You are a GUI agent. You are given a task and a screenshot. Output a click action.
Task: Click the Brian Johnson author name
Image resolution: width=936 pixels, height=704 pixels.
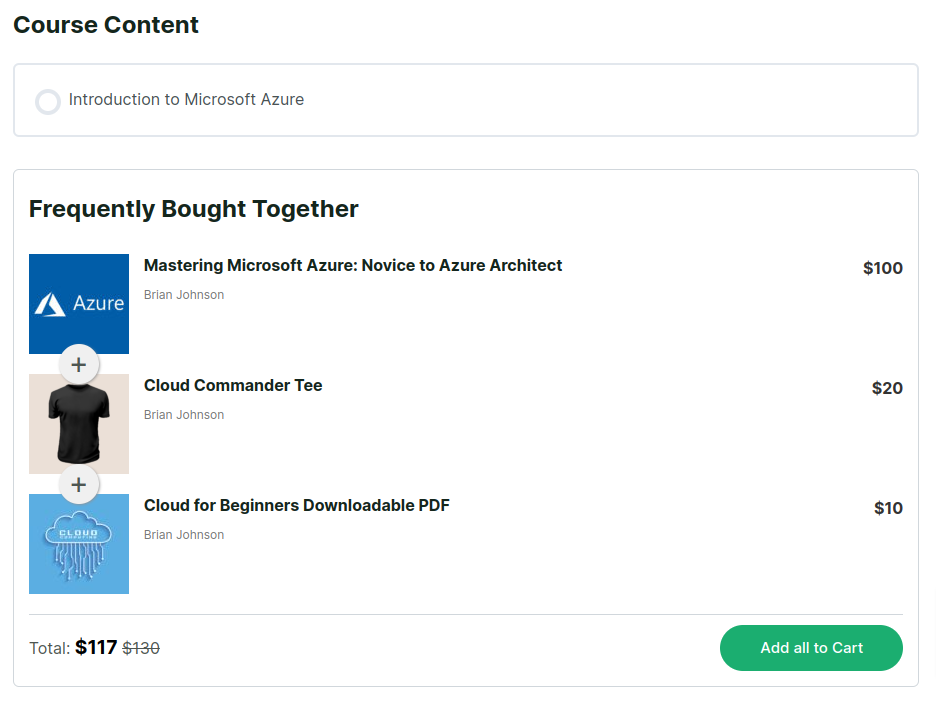[x=184, y=294]
